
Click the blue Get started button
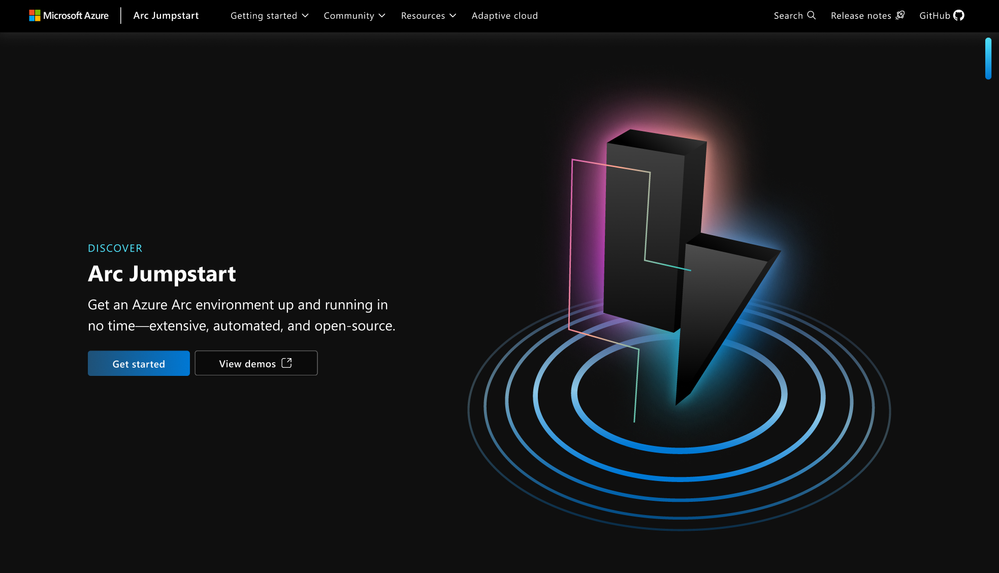coord(138,363)
